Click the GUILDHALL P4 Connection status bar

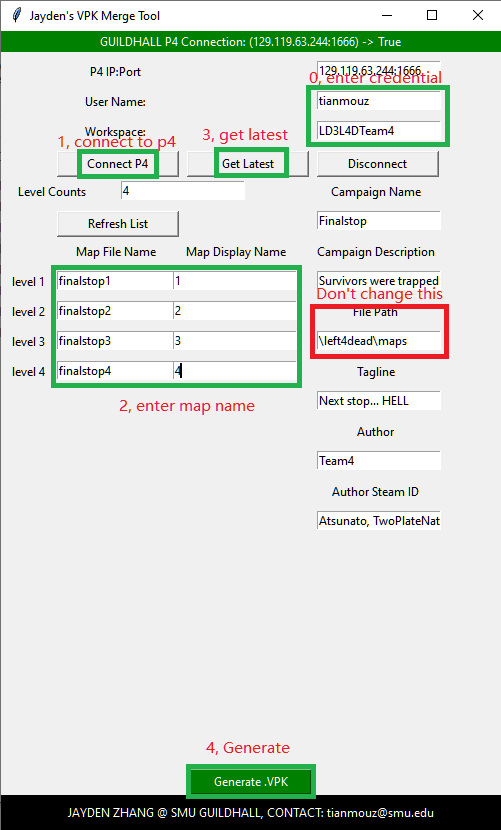point(250,42)
